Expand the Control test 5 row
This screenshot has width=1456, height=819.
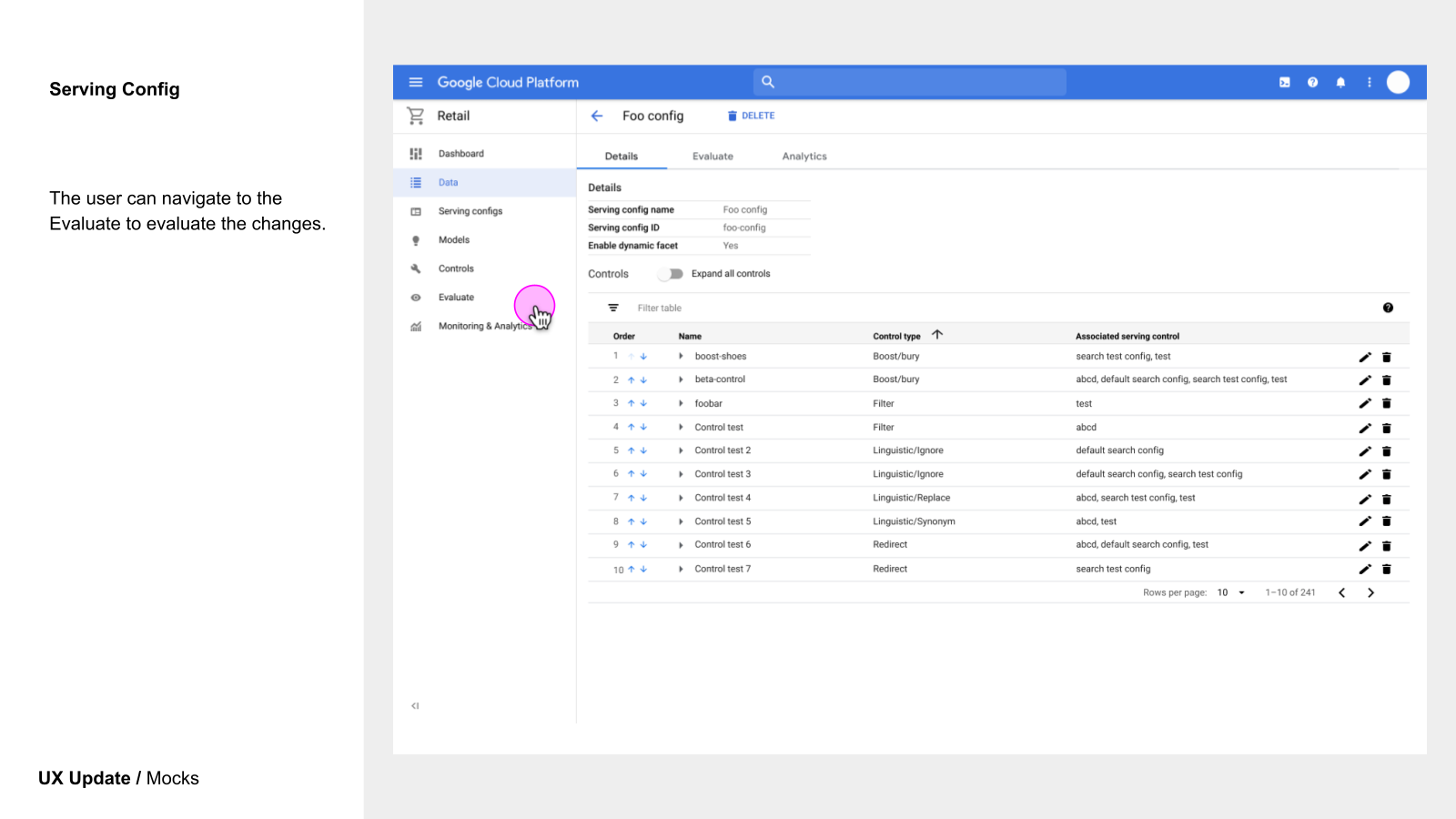(x=681, y=521)
